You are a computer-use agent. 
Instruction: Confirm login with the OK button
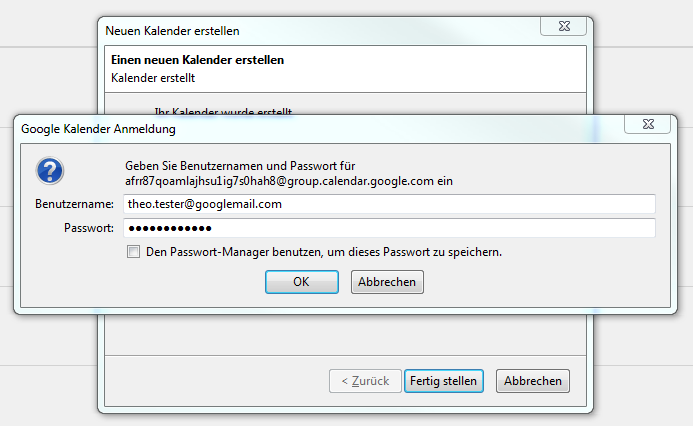coord(302,282)
